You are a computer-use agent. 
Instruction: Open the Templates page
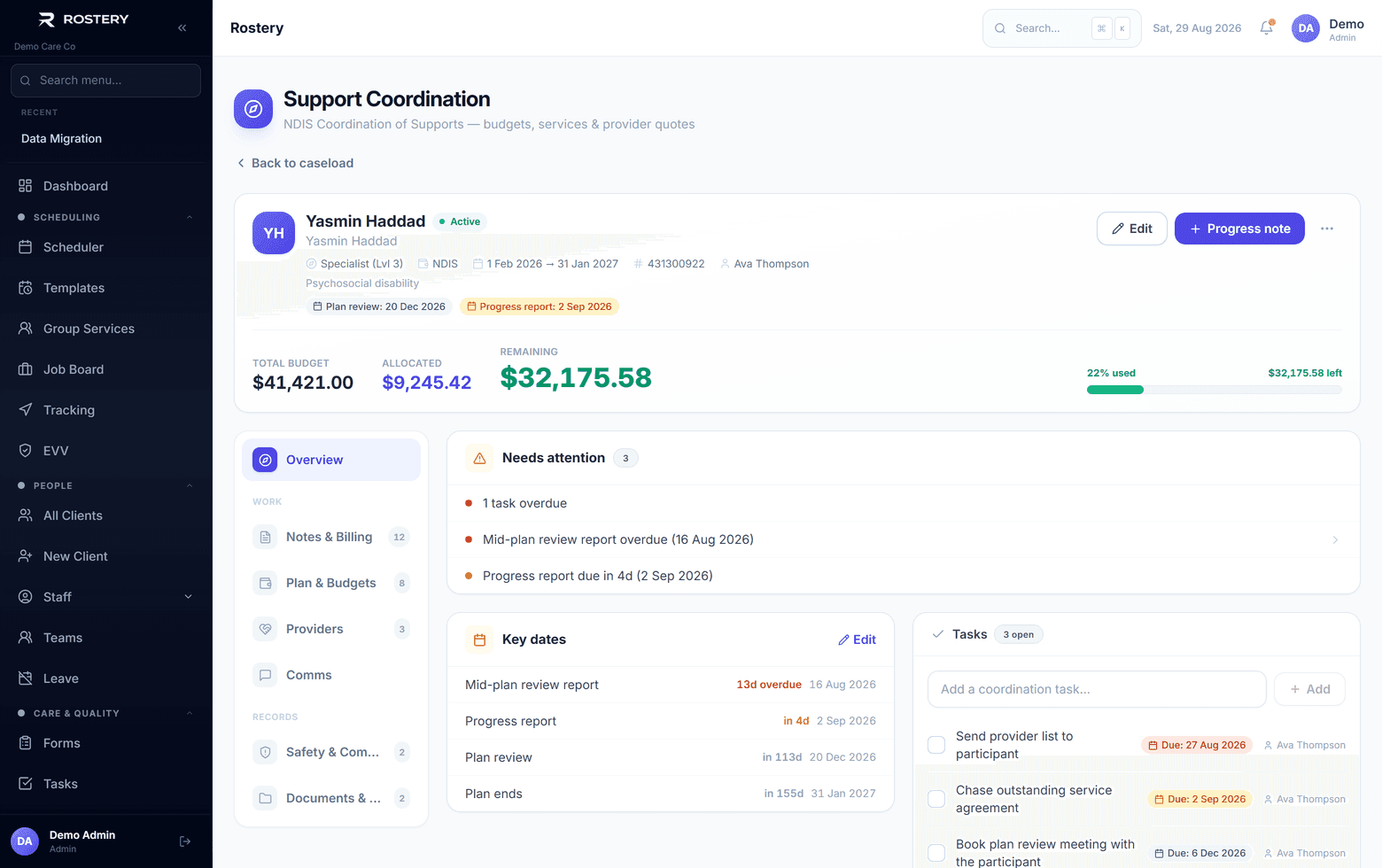106,288
